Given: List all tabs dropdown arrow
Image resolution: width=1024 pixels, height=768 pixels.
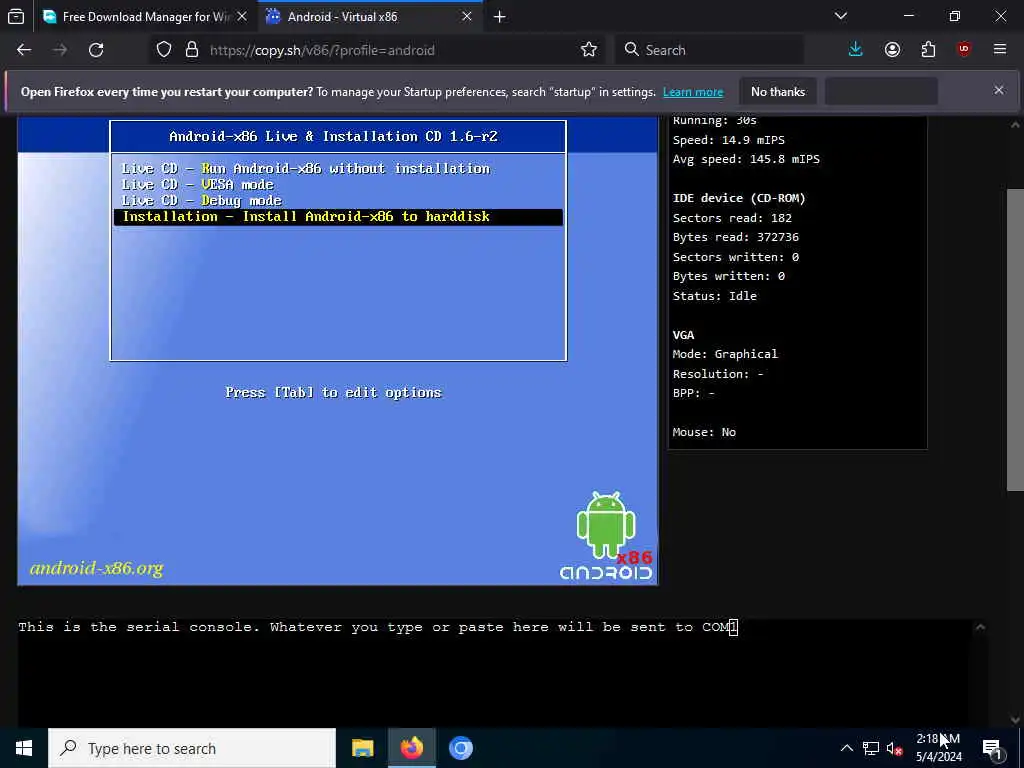Looking at the screenshot, I should pyautogui.click(x=841, y=16).
